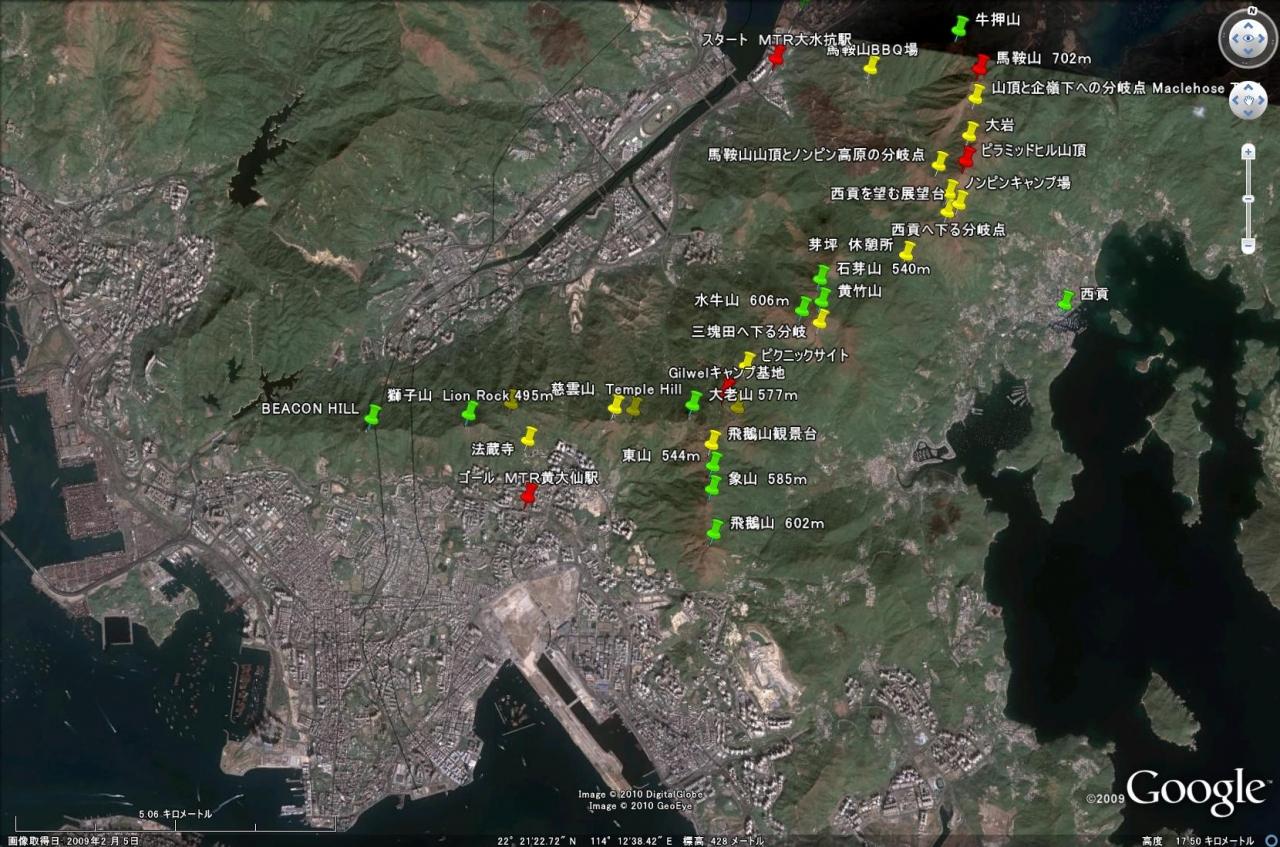The image size is (1280, 847).
Task: Click the green pin for 西貢
Action: (1066, 300)
